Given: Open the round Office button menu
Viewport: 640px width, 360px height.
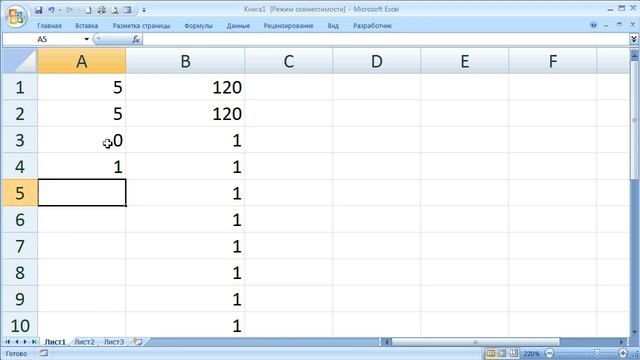Looking at the screenshot, I should point(16,16).
